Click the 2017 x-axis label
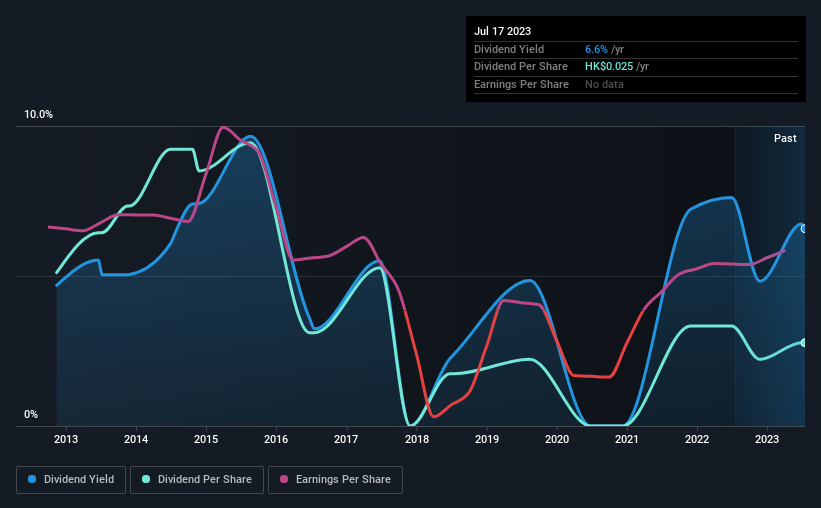The height and width of the screenshot is (508, 821). [x=346, y=439]
